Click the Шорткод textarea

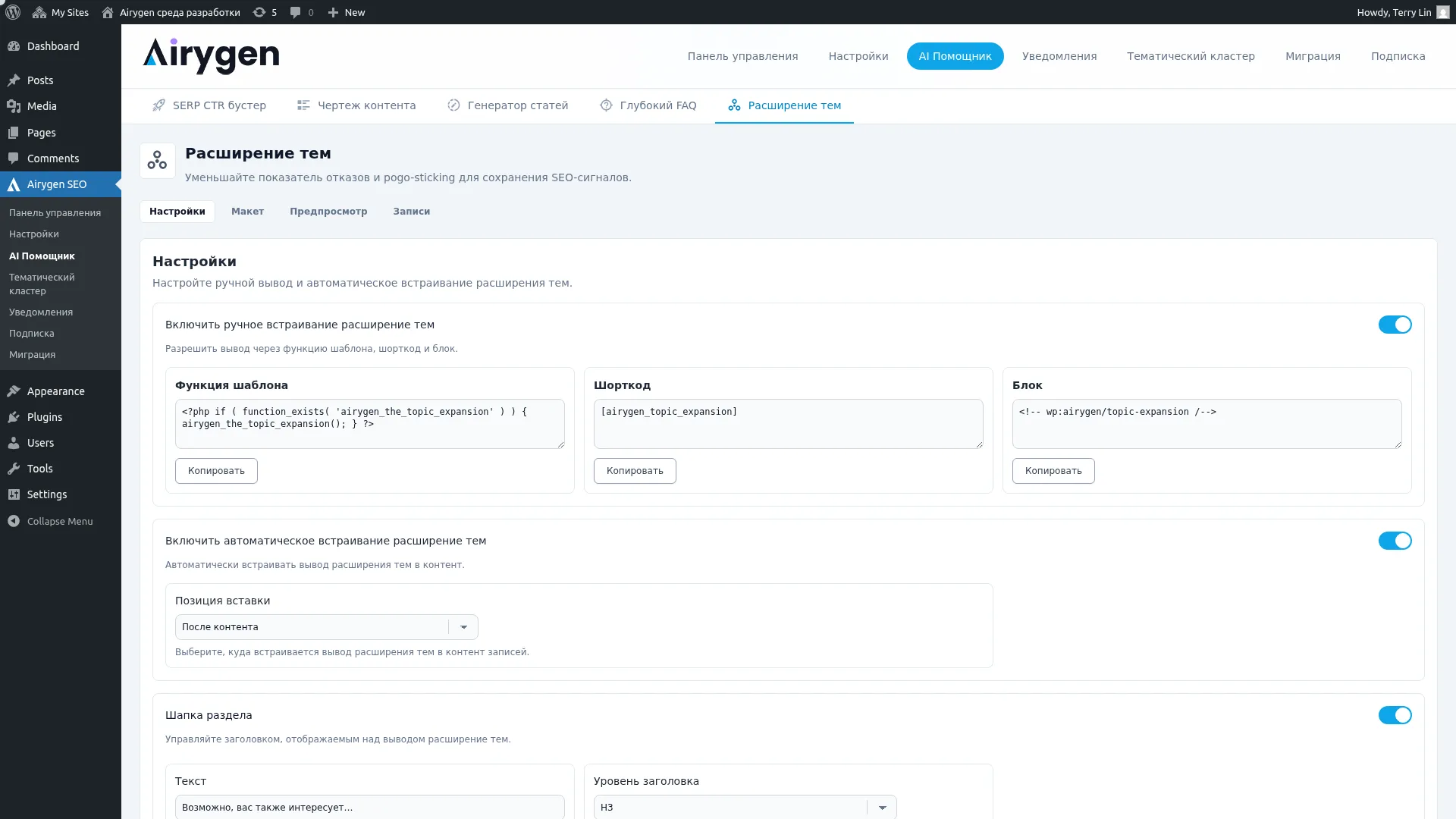789,424
